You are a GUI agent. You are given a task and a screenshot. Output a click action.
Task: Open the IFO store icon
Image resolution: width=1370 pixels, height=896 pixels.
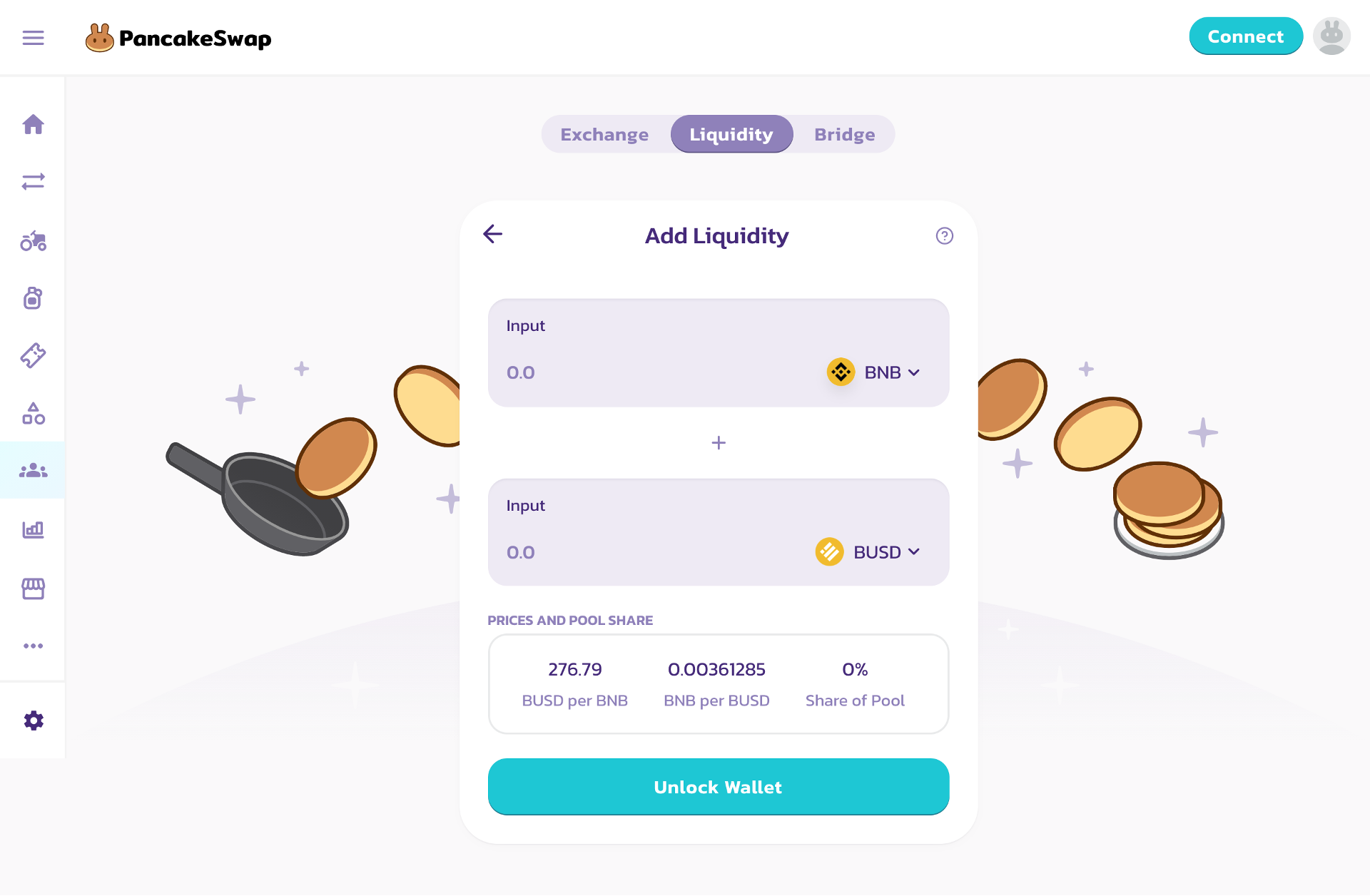[x=33, y=589]
